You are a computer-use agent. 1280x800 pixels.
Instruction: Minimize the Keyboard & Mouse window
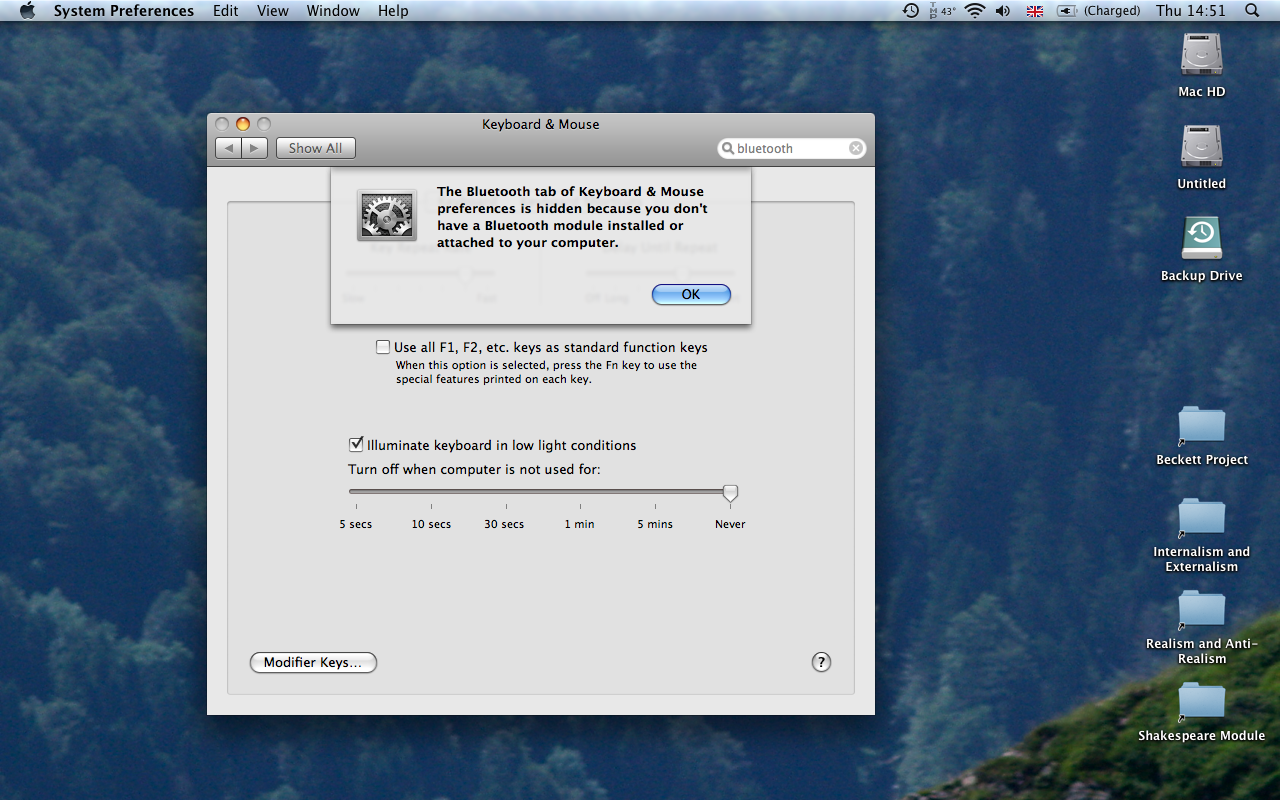[x=243, y=124]
